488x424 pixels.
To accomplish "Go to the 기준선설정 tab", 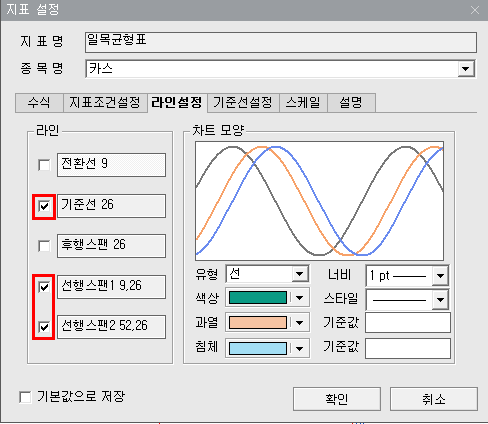I will 243,103.
